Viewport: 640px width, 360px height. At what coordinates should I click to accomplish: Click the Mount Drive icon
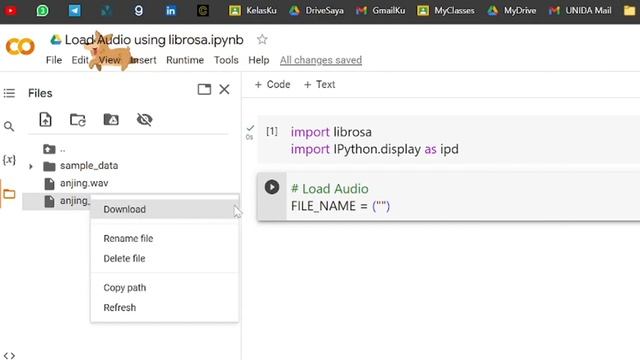111,120
